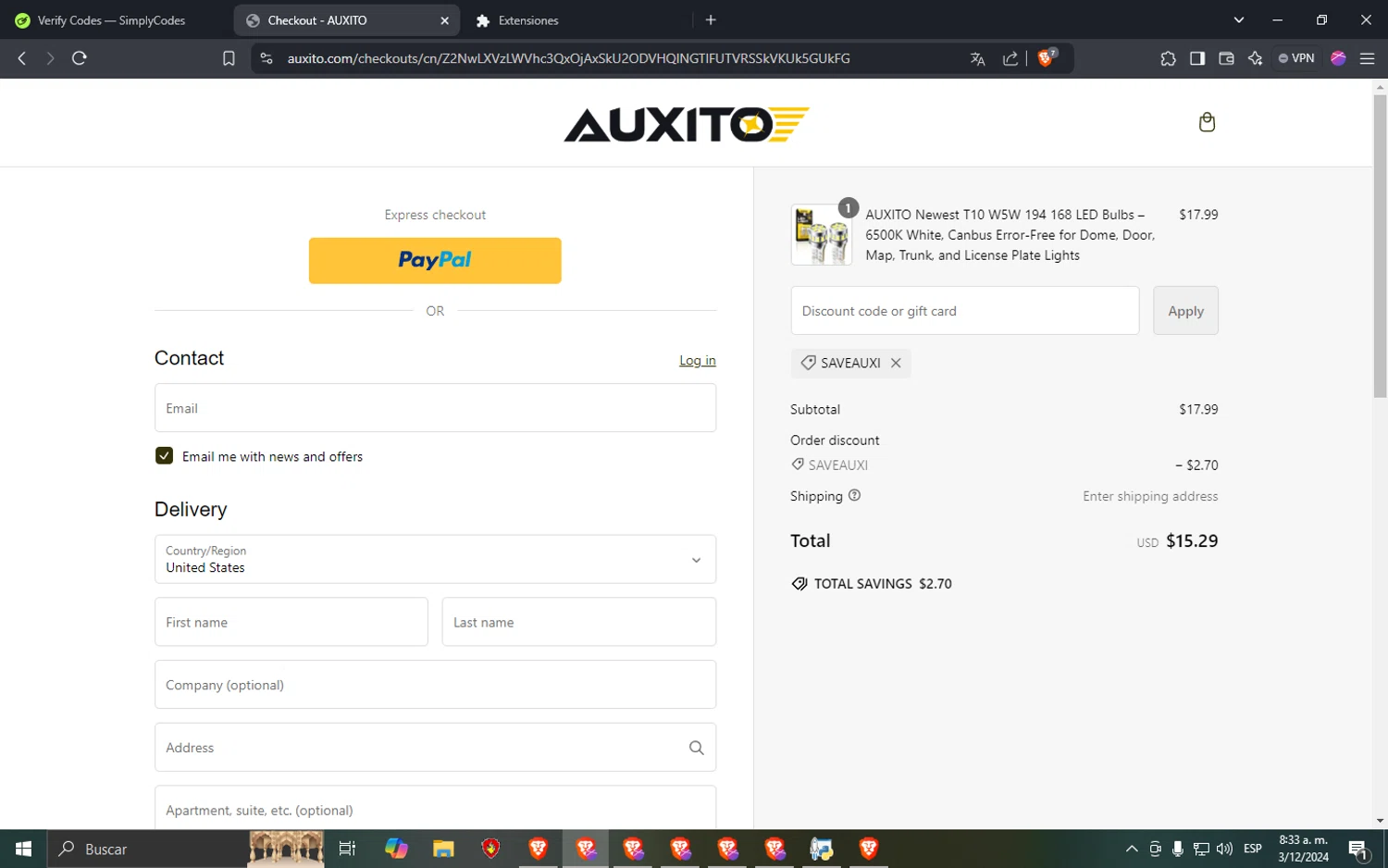Open Leo AI assistant icon
Image resolution: width=1388 pixels, height=868 pixels.
pyautogui.click(x=1255, y=58)
